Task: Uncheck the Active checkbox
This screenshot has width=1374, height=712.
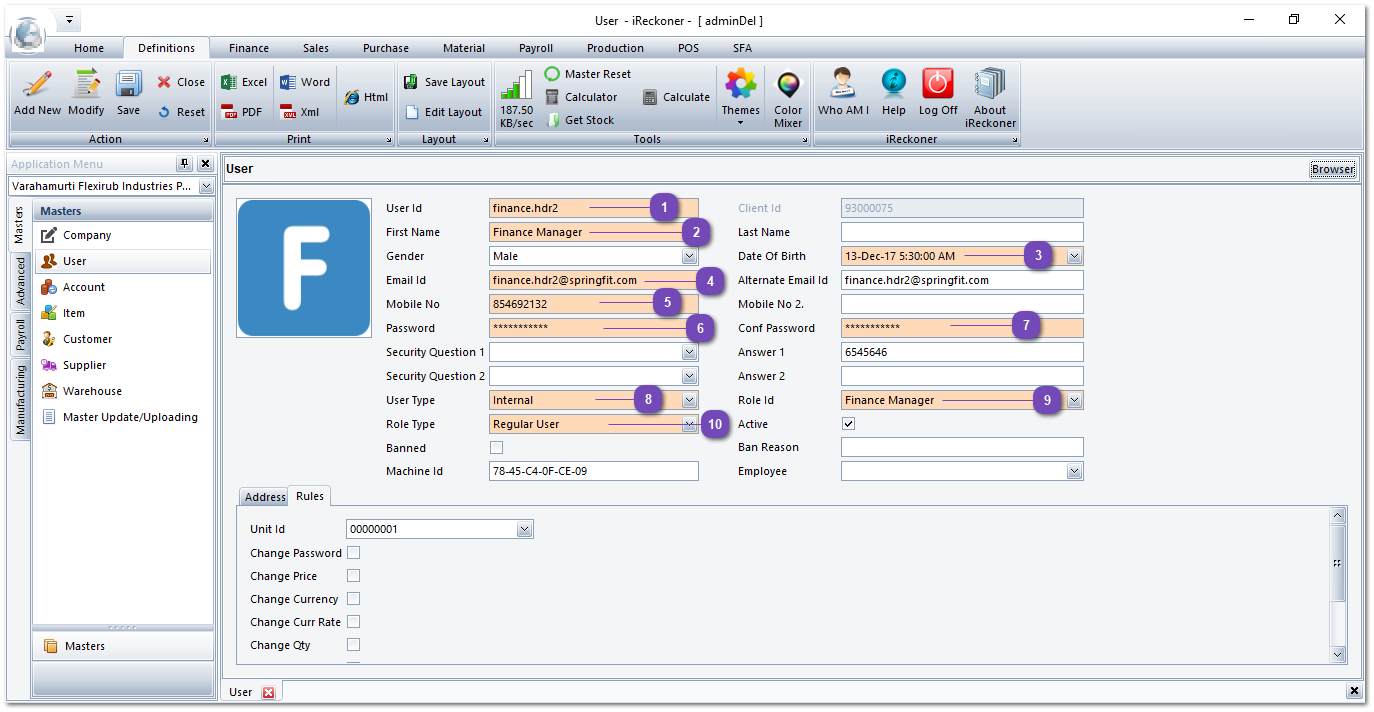Action: (849, 424)
